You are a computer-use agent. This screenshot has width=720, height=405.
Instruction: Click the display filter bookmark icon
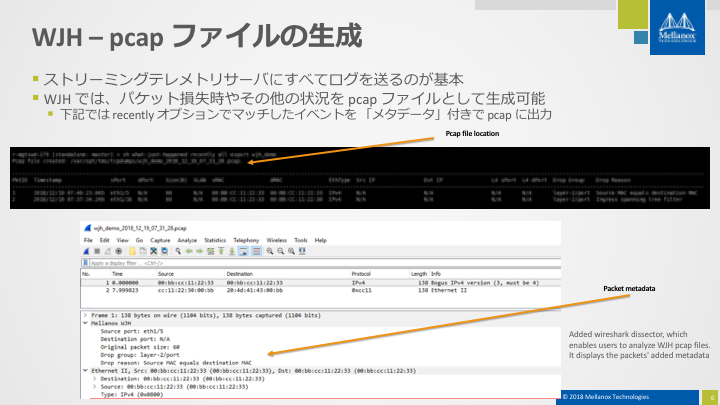click(x=85, y=263)
